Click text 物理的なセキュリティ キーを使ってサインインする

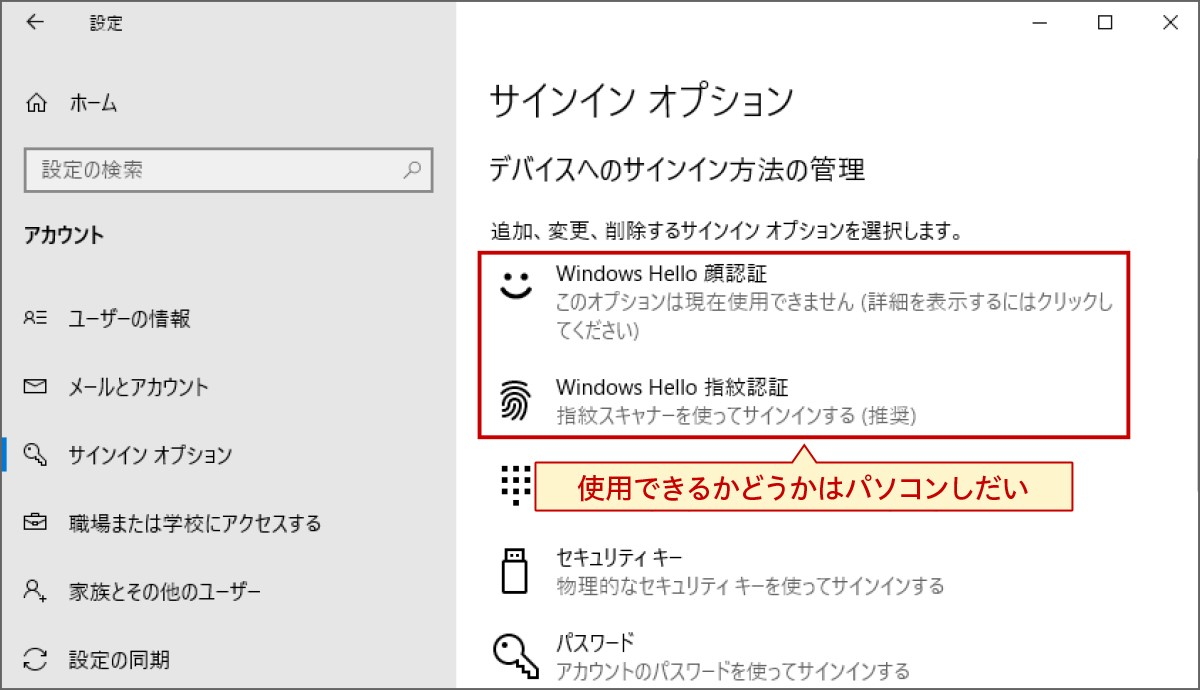[750, 586]
